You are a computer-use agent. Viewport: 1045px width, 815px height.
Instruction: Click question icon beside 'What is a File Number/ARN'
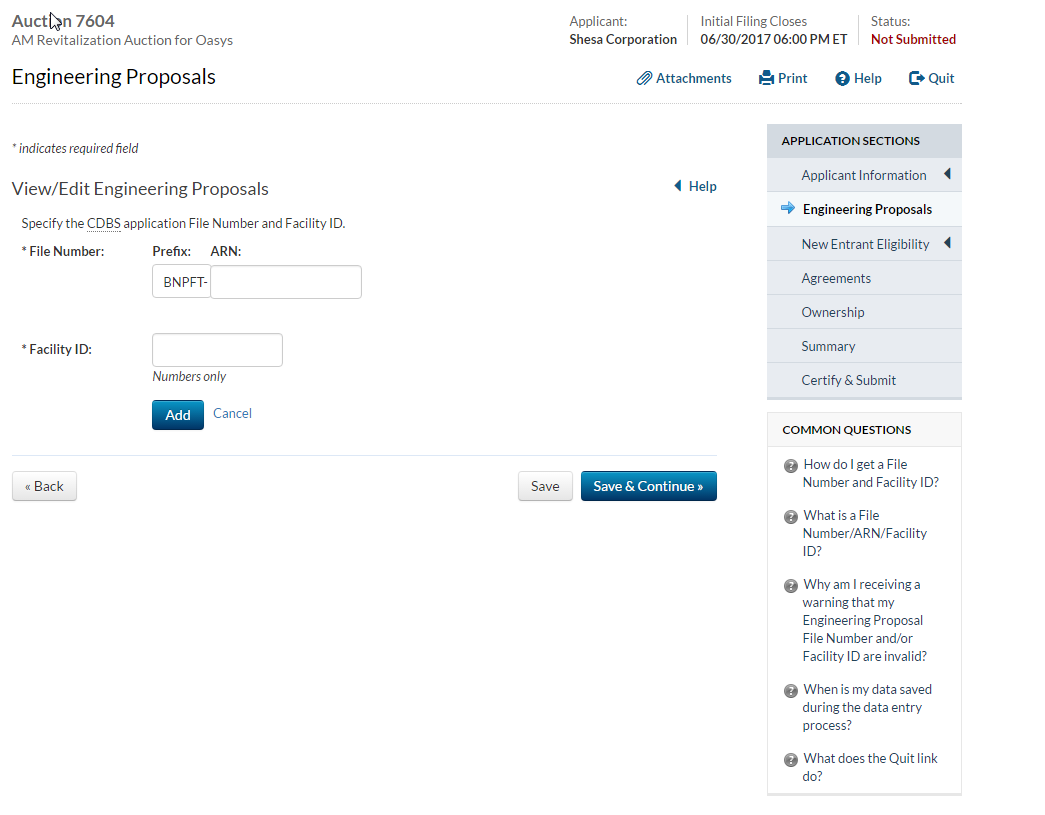(790, 516)
